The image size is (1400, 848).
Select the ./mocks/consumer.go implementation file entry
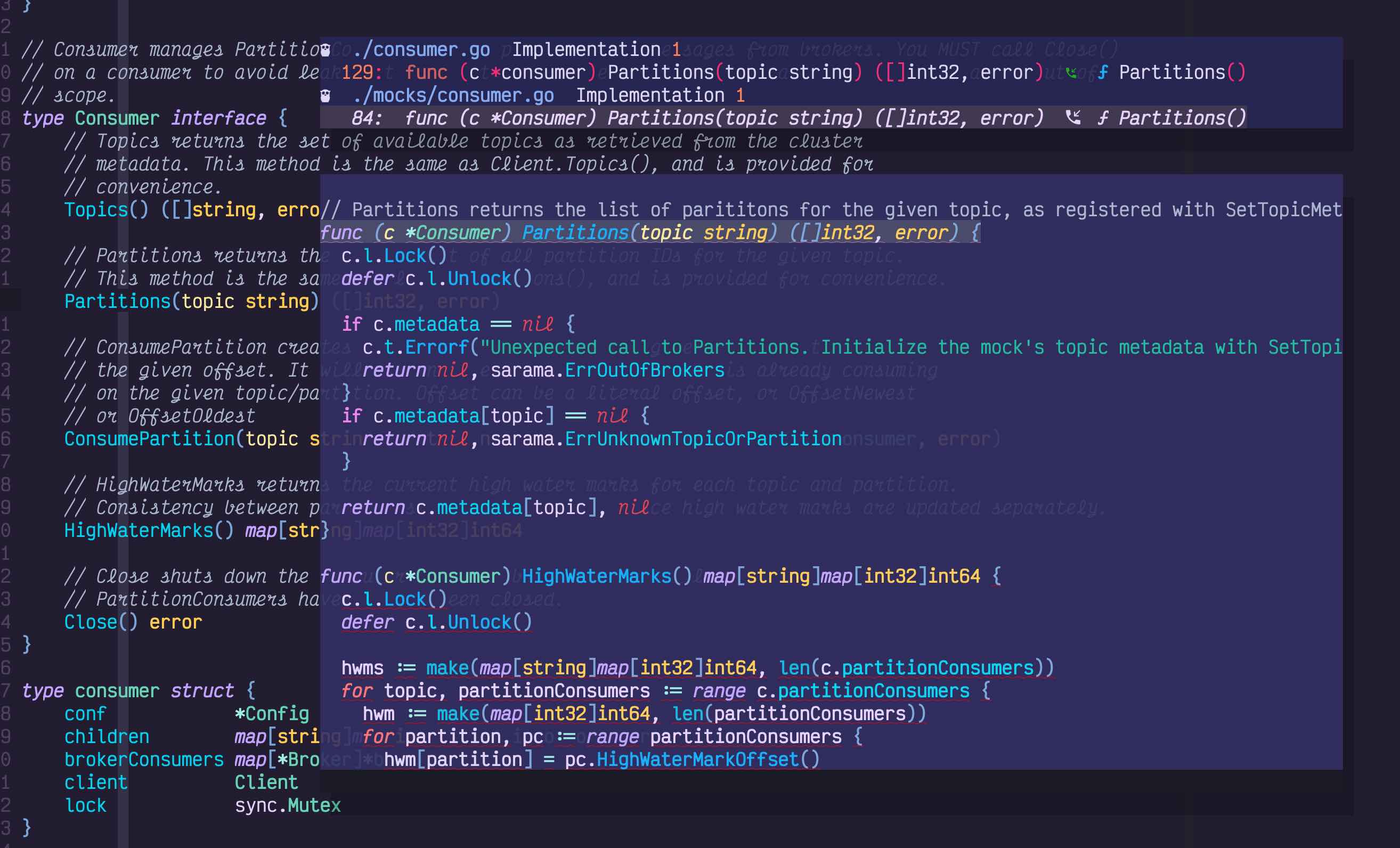point(453,95)
